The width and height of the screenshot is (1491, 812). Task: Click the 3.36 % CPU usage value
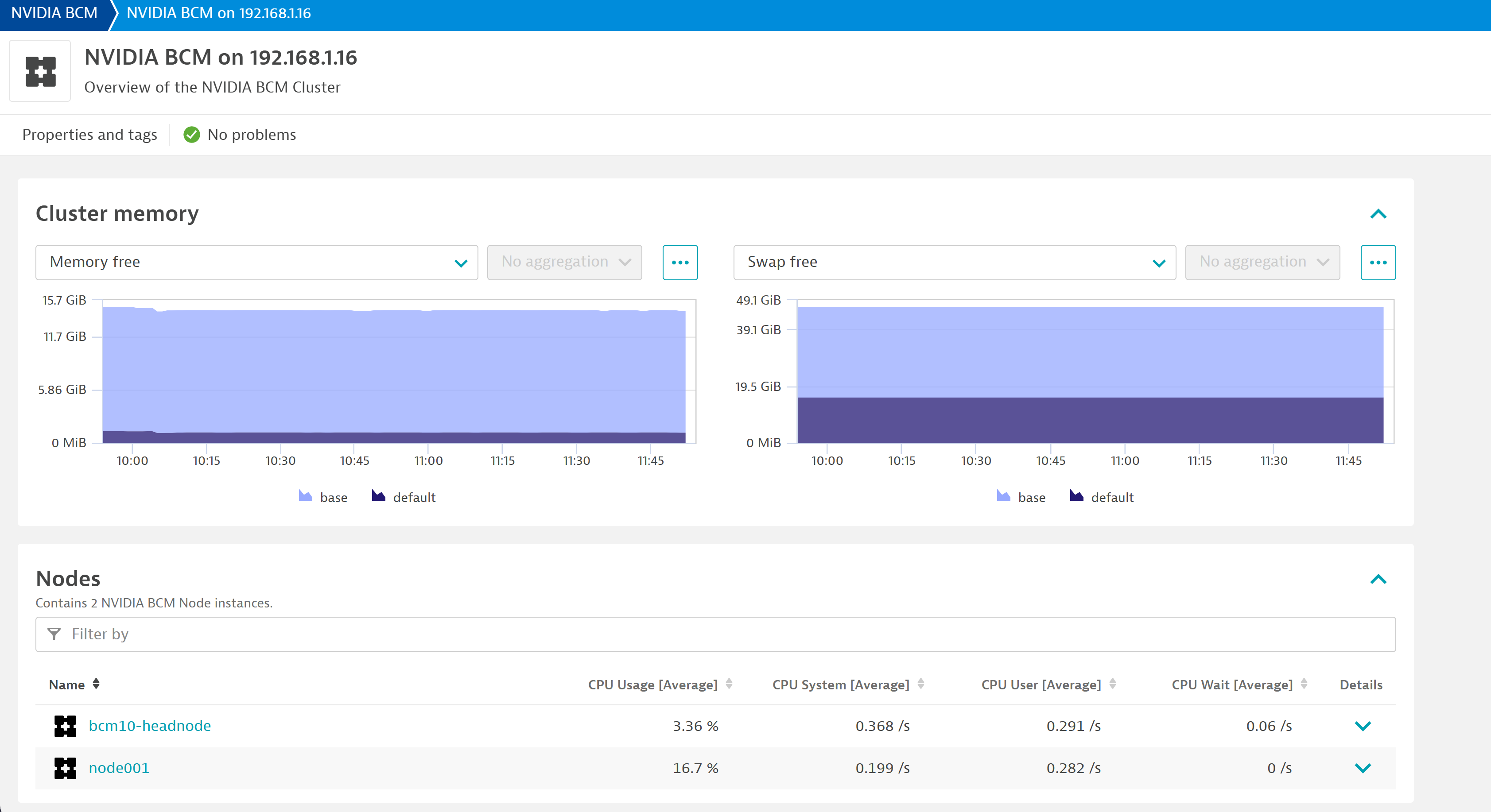pyautogui.click(x=696, y=727)
